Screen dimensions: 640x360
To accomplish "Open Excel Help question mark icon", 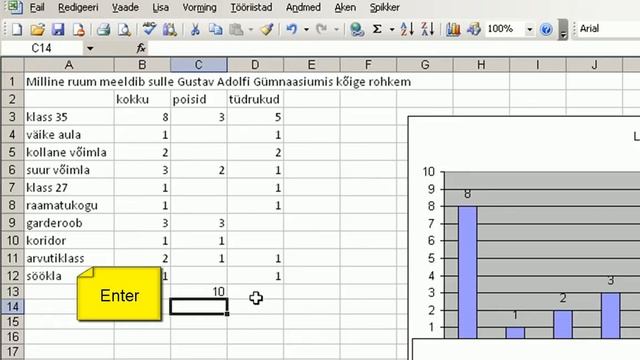I will point(546,29).
